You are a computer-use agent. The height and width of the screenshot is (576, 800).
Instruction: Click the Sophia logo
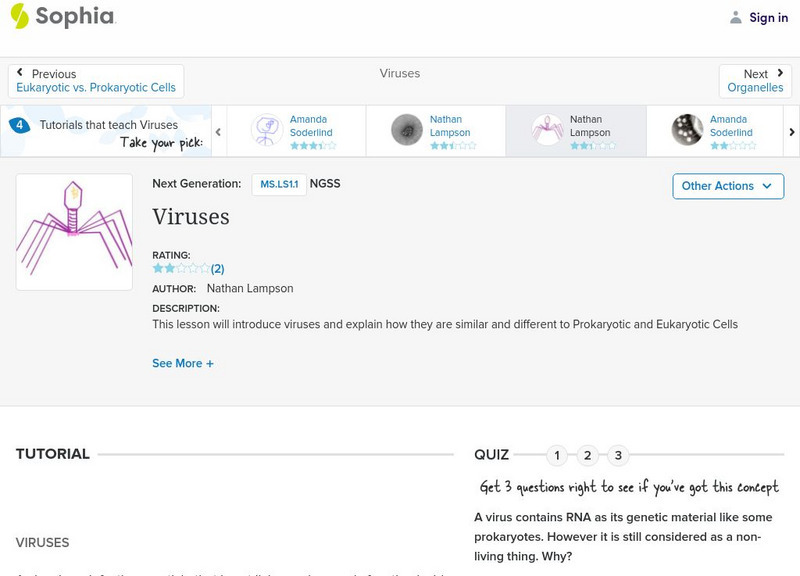62,17
